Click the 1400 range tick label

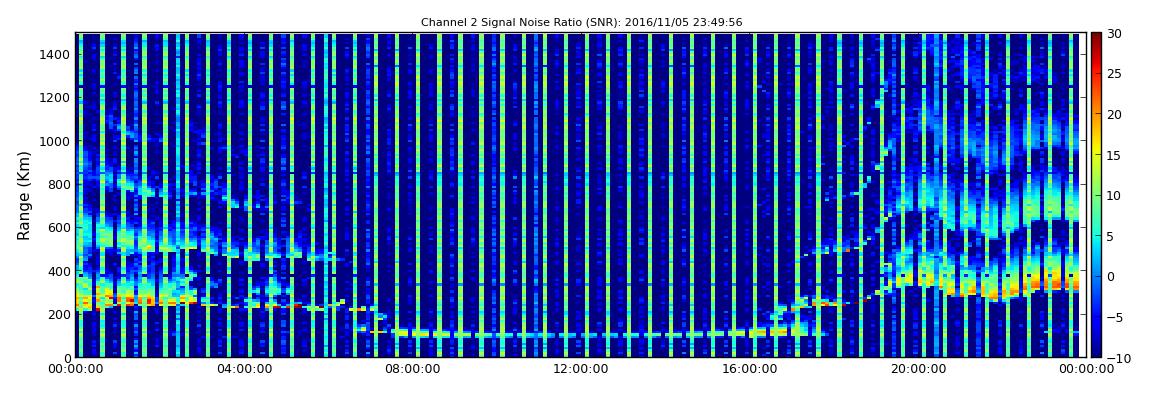point(56,54)
